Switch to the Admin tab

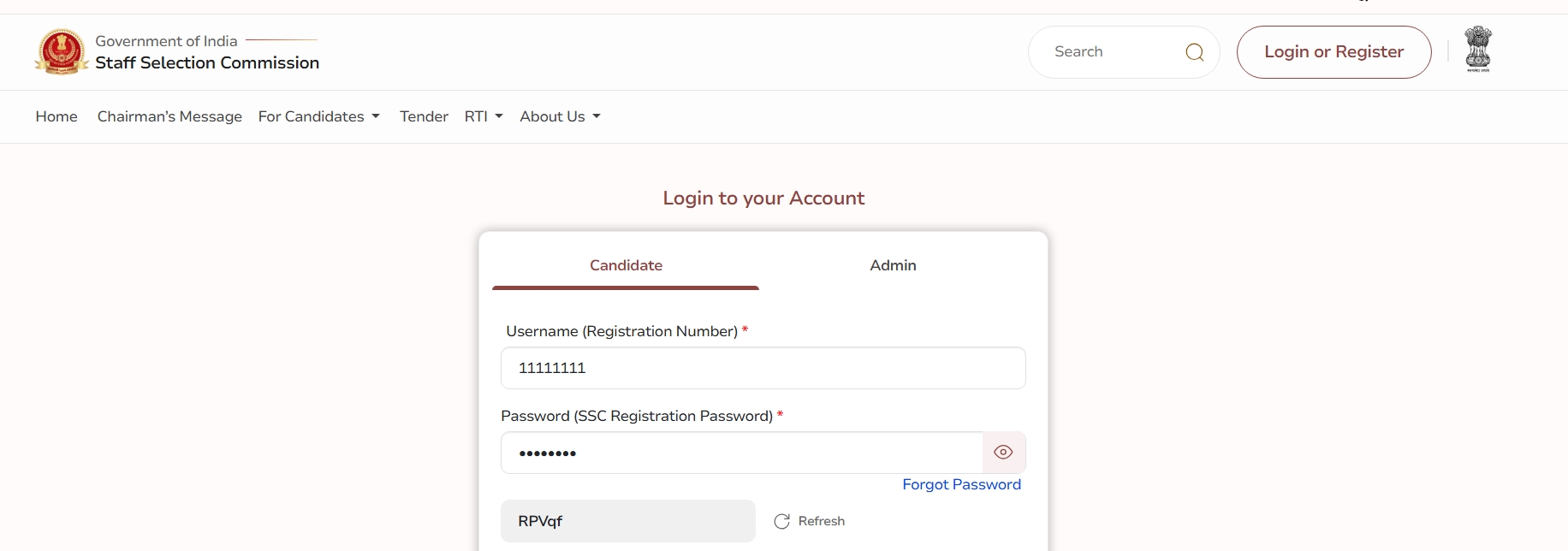click(x=893, y=265)
